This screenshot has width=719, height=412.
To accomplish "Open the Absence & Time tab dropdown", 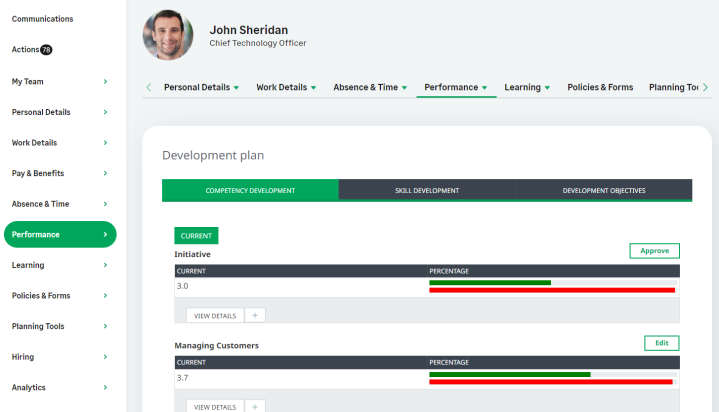I will (x=404, y=88).
